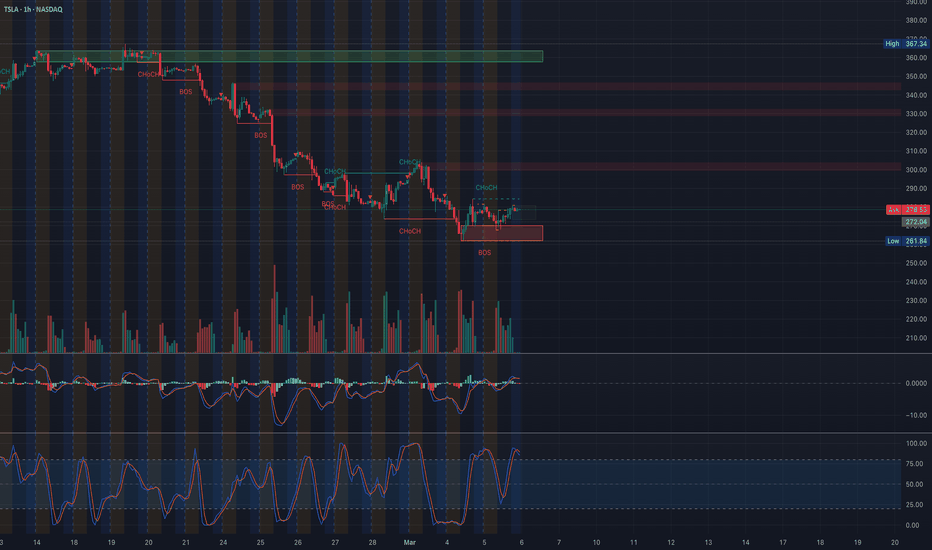Click the Mar label on the date axis

pyautogui.click(x=410, y=542)
